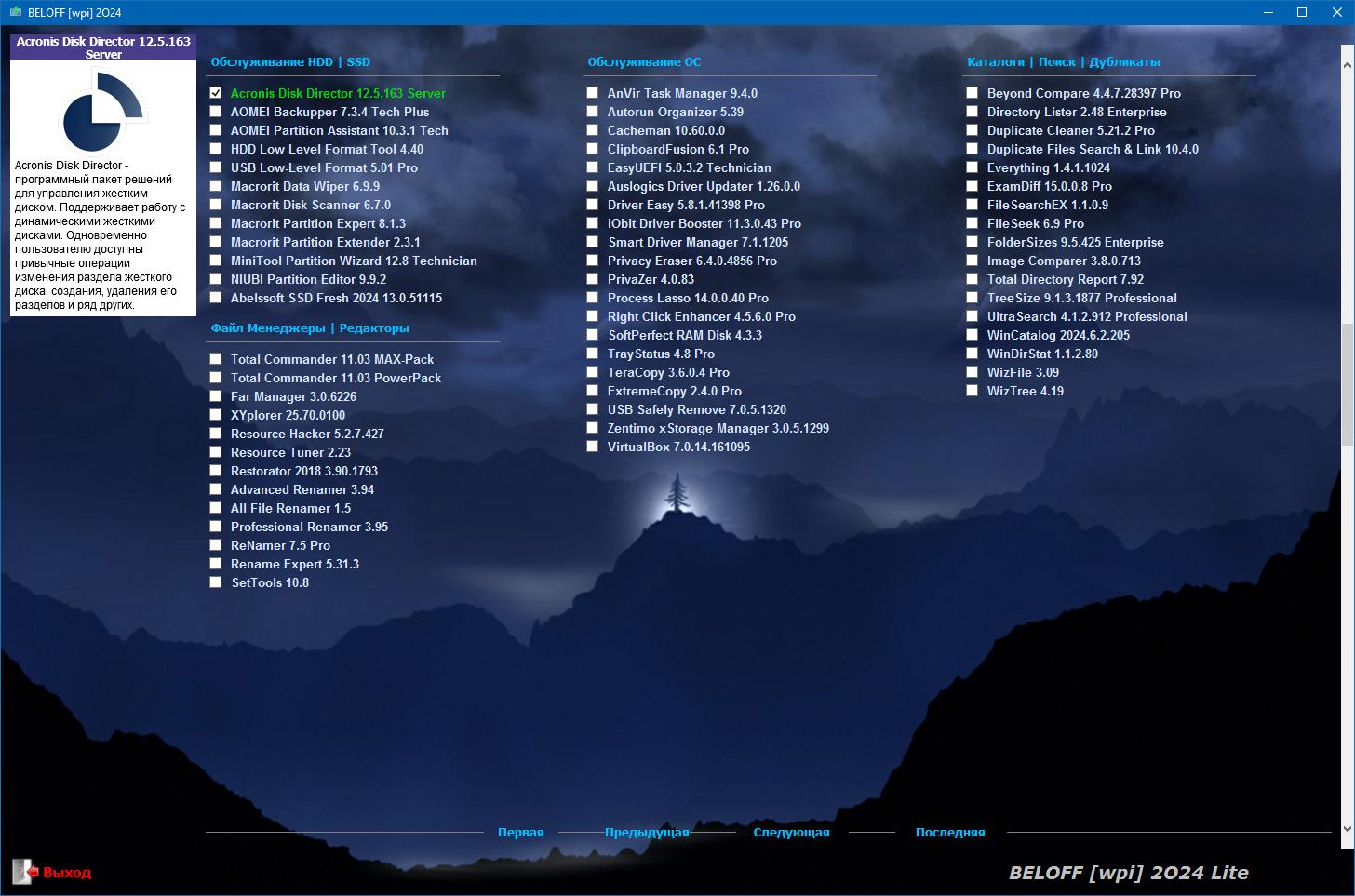Jump to last page via Последняя
The image size is (1355, 896).
pyautogui.click(x=949, y=833)
